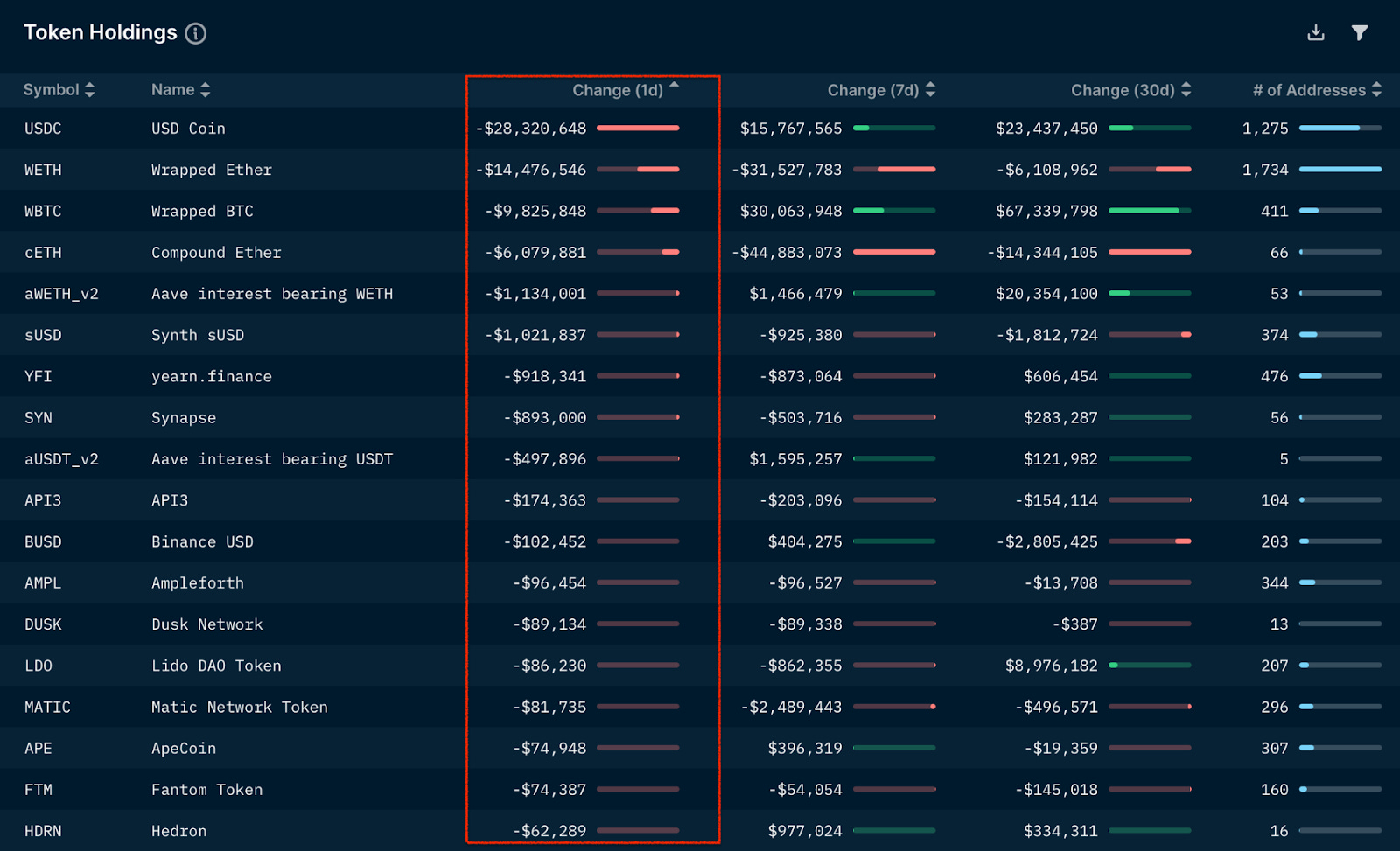Click the Dusk Network name
The height and width of the screenshot is (851, 1400).
pyautogui.click(x=207, y=624)
